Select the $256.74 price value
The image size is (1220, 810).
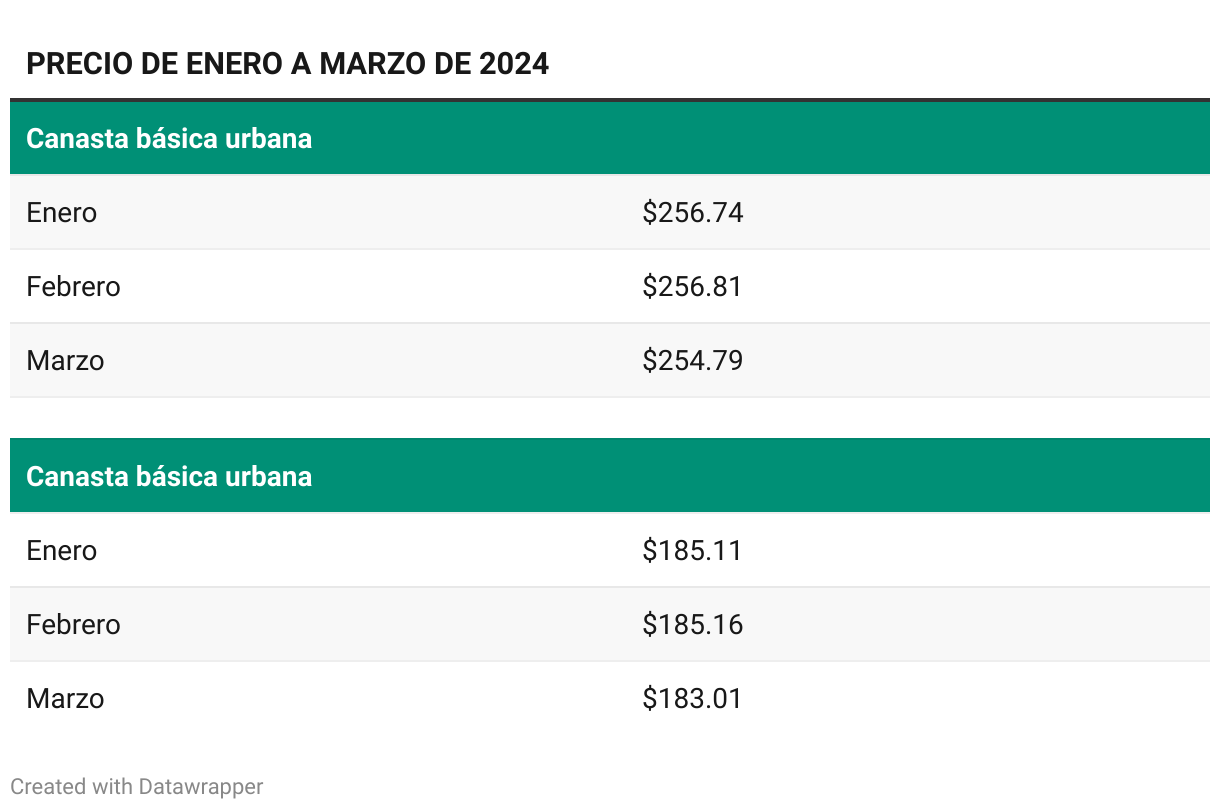click(x=693, y=213)
